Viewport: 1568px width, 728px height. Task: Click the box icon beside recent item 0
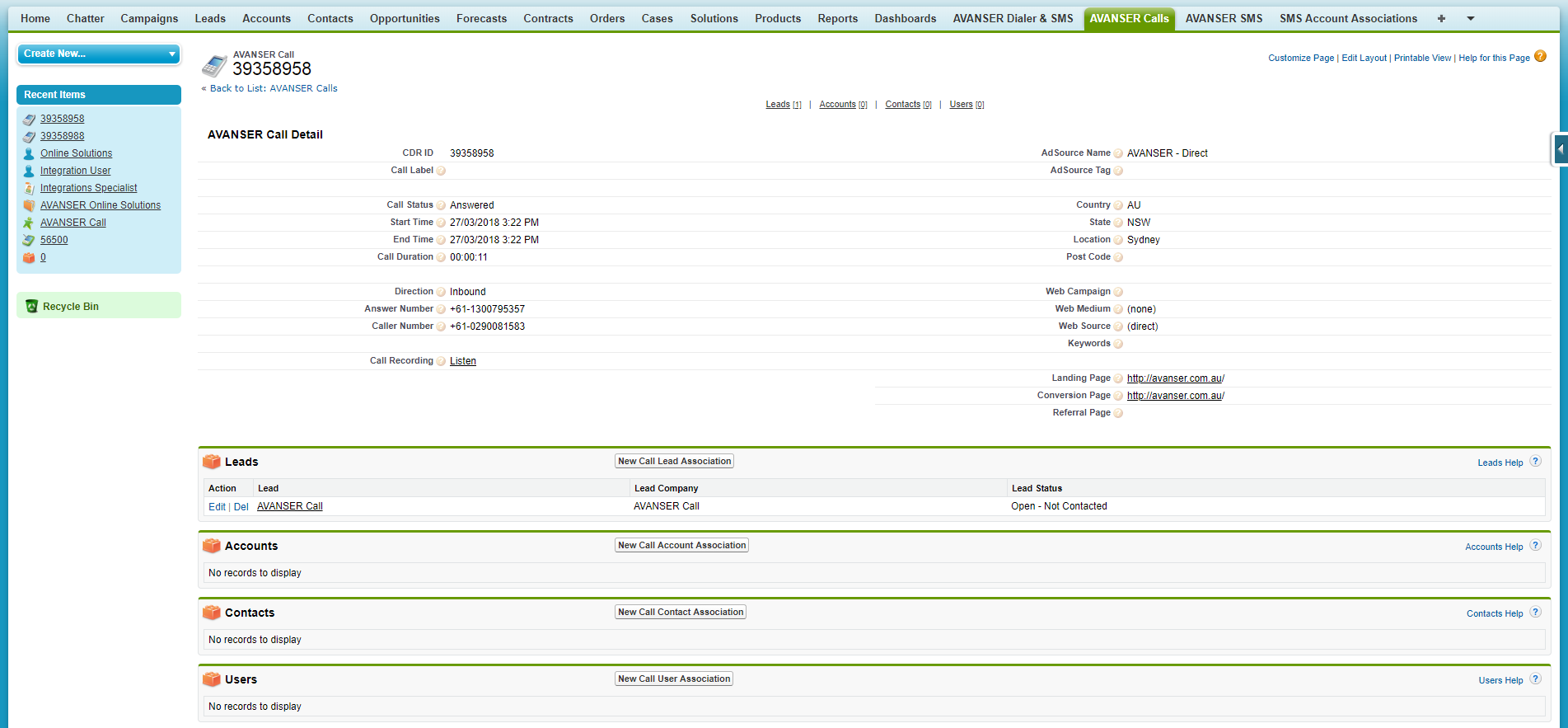point(30,257)
